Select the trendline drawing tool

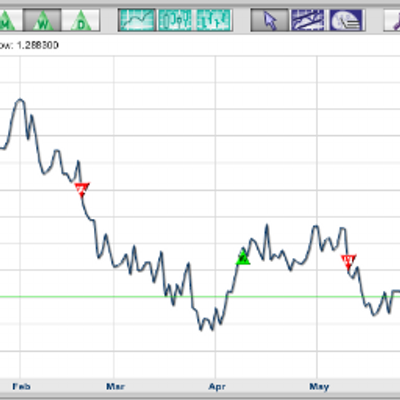tap(308, 20)
